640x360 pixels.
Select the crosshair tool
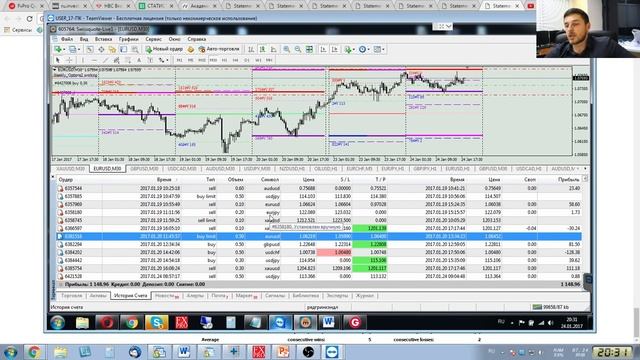pyautogui.click(x=69, y=60)
